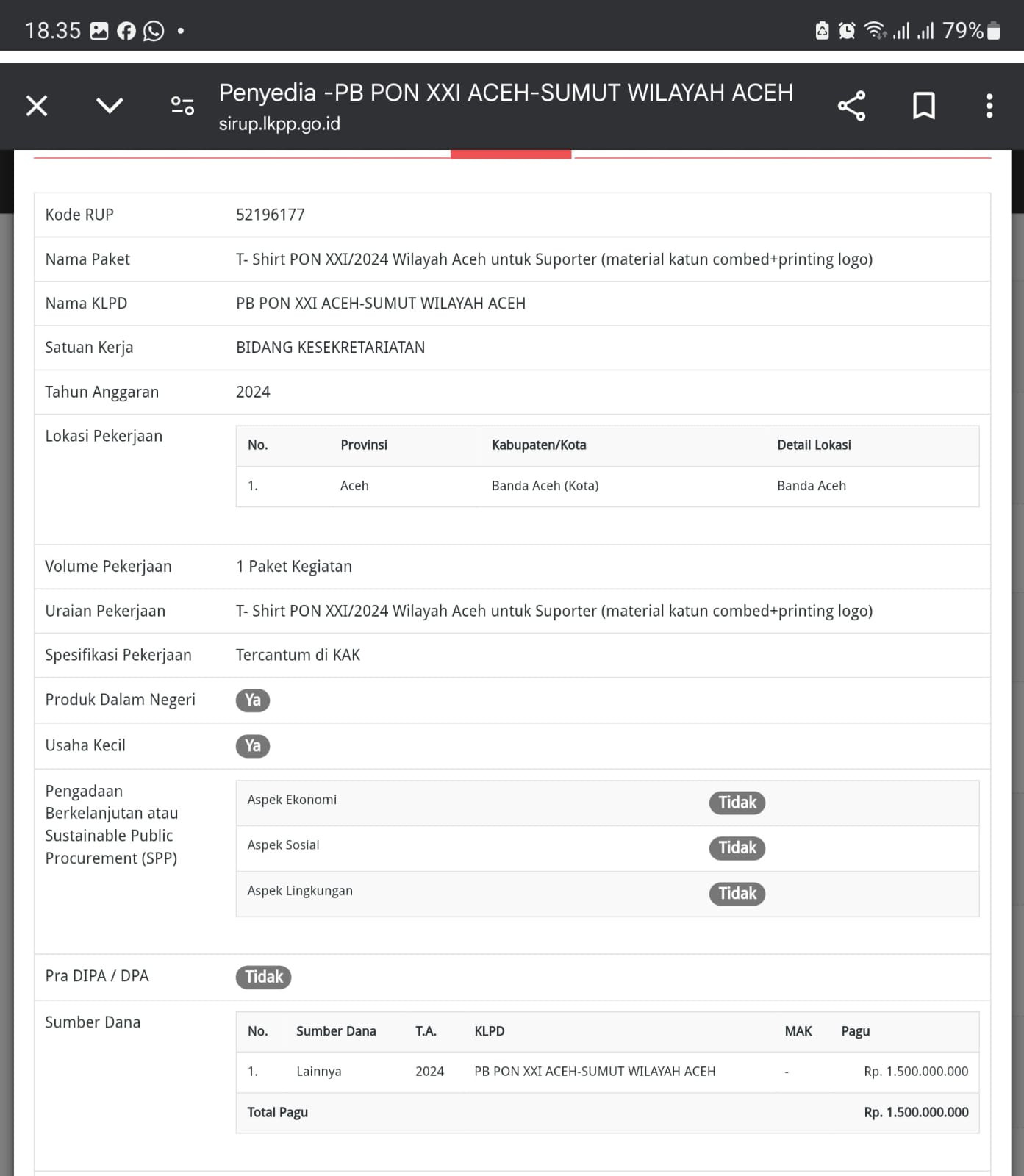
Task: Tap the Pengadaan Berkelanjutan SPP label
Action: (x=112, y=825)
